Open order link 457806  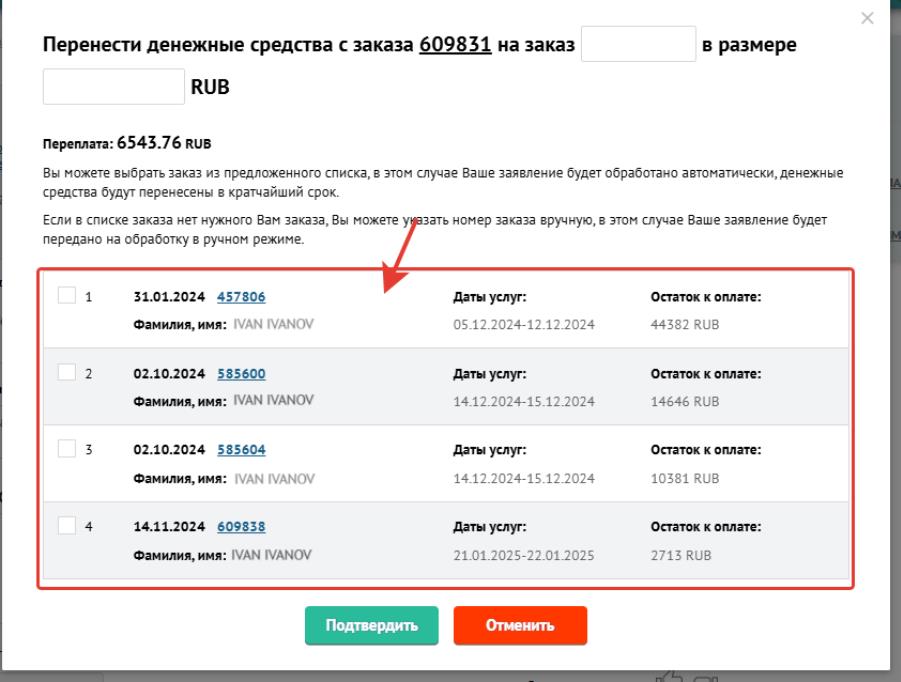click(241, 297)
